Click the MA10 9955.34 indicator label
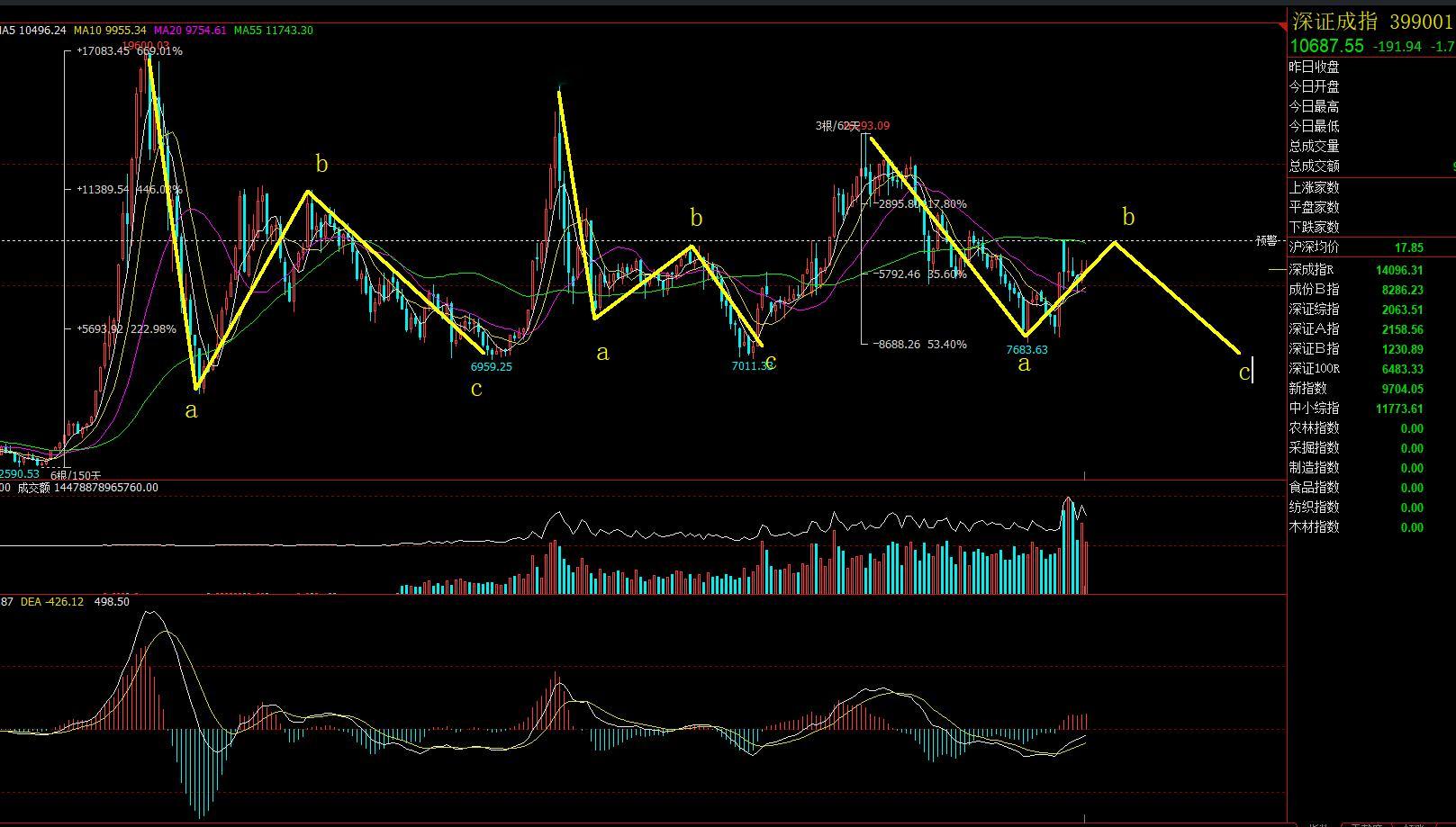The image size is (1456, 827). coord(110,31)
